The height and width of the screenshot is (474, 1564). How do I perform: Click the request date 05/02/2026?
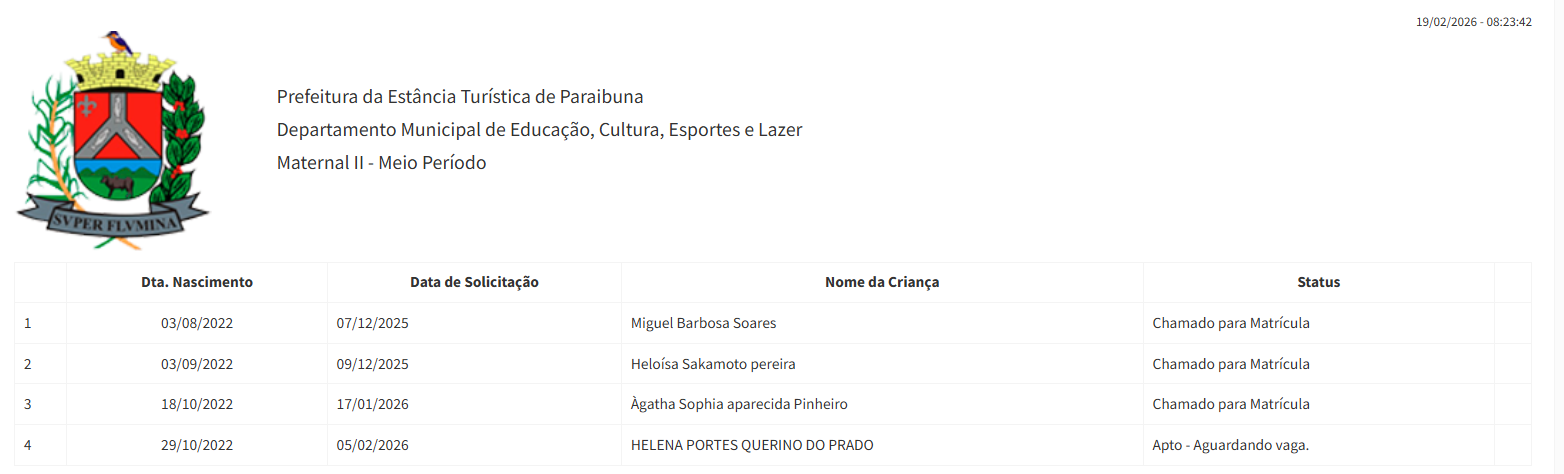373,445
